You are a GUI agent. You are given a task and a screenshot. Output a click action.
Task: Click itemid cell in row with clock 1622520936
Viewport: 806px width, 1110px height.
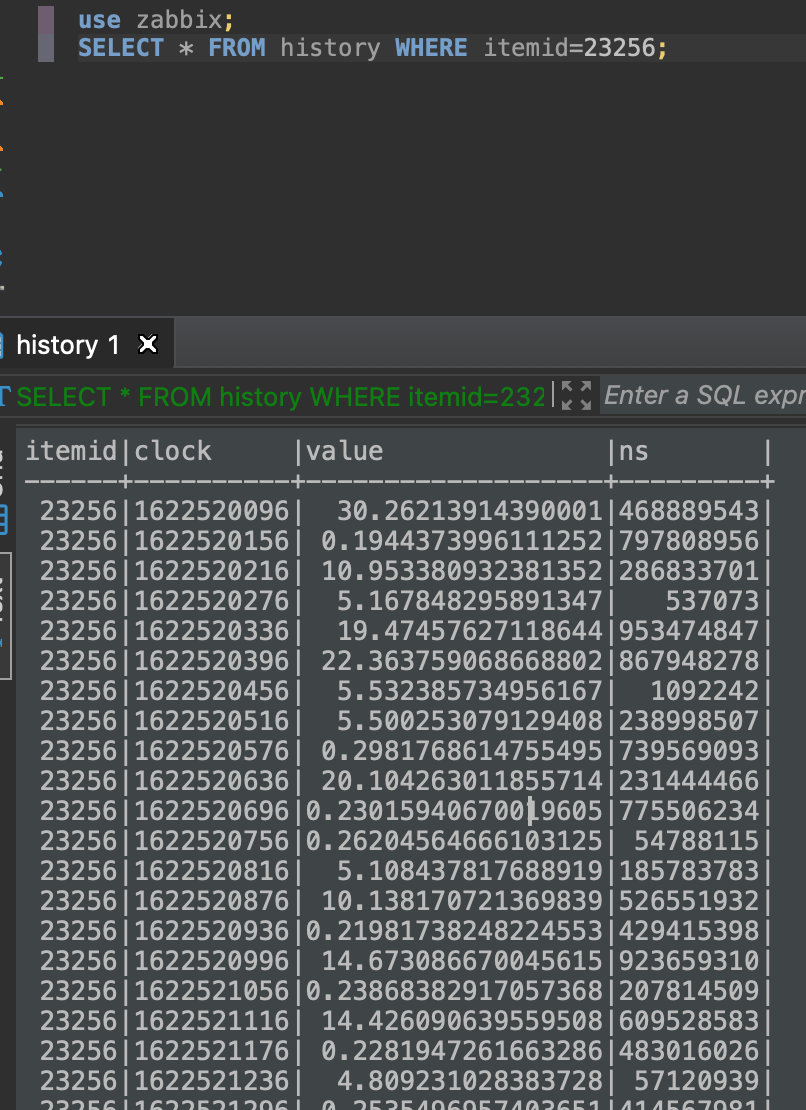point(78,930)
